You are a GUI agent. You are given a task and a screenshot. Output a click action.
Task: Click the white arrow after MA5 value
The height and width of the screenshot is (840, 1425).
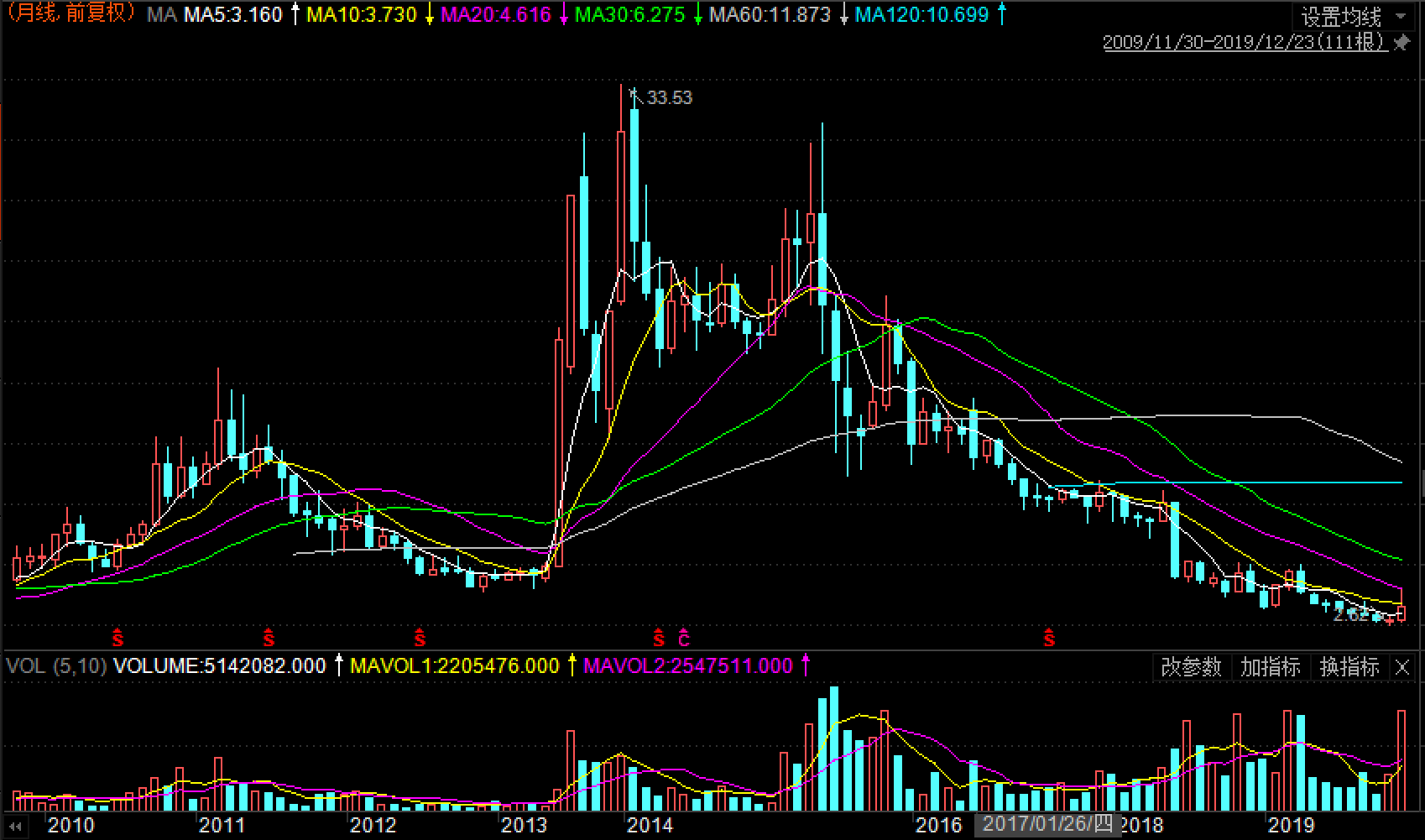pos(295,14)
